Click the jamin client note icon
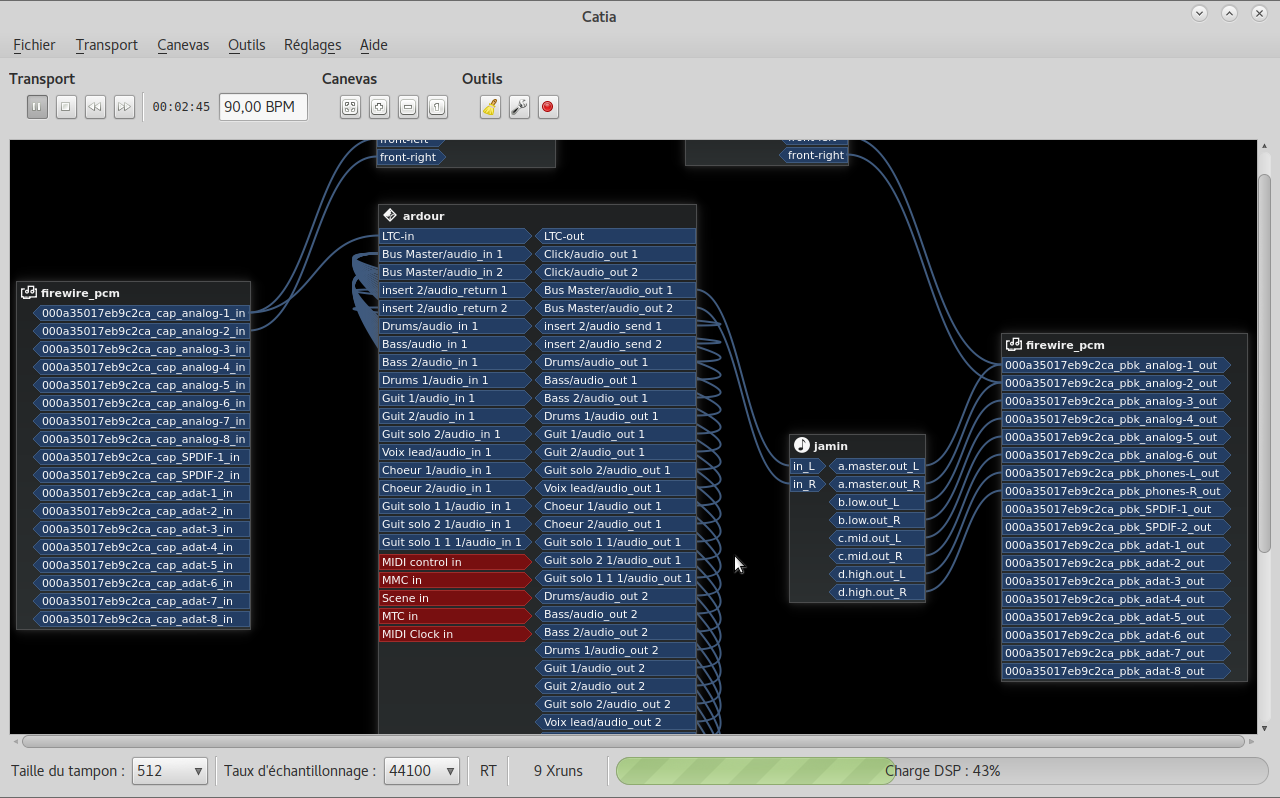 (801, 445)
